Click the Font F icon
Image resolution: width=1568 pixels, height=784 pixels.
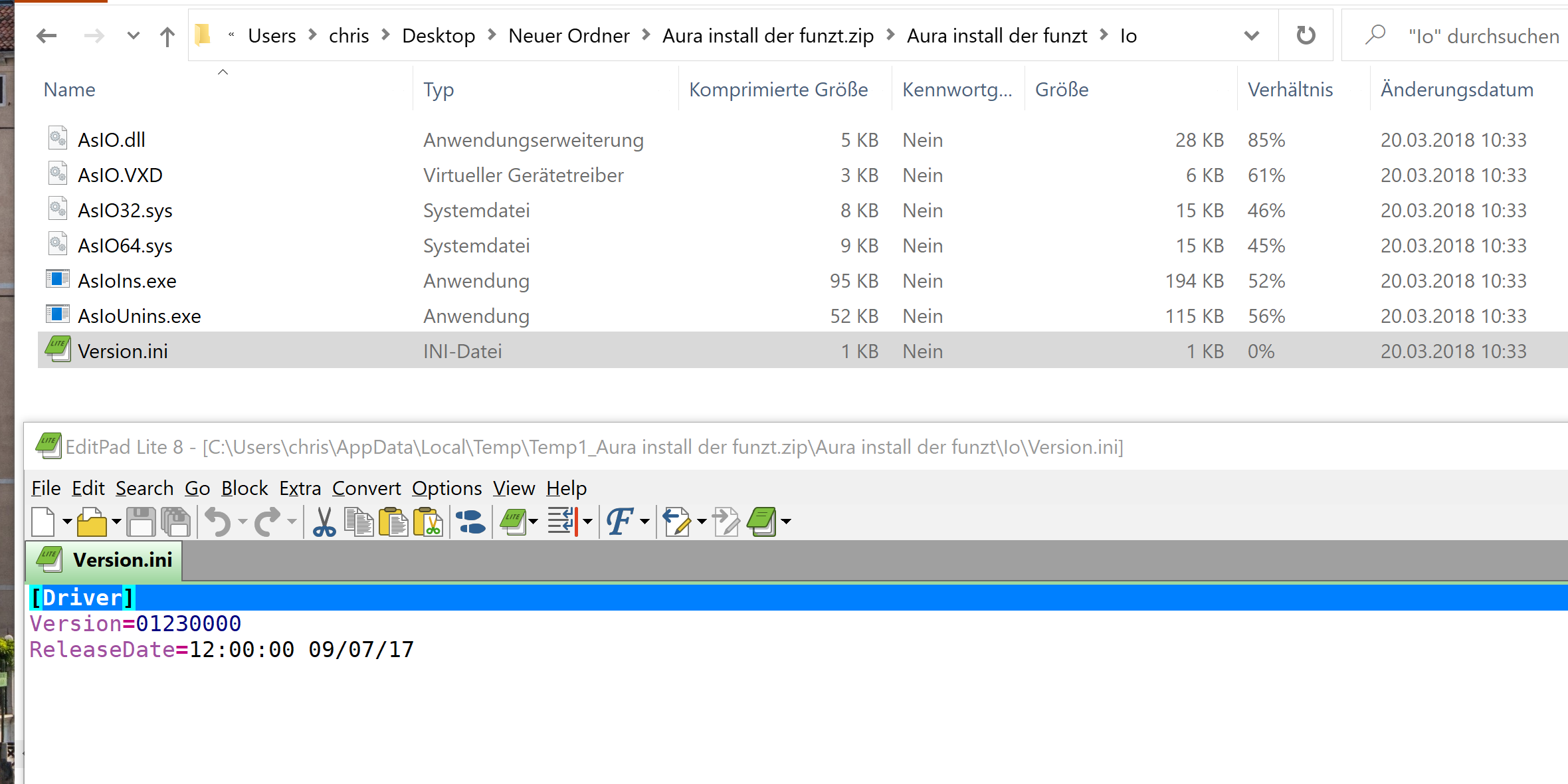pos(619,522)
